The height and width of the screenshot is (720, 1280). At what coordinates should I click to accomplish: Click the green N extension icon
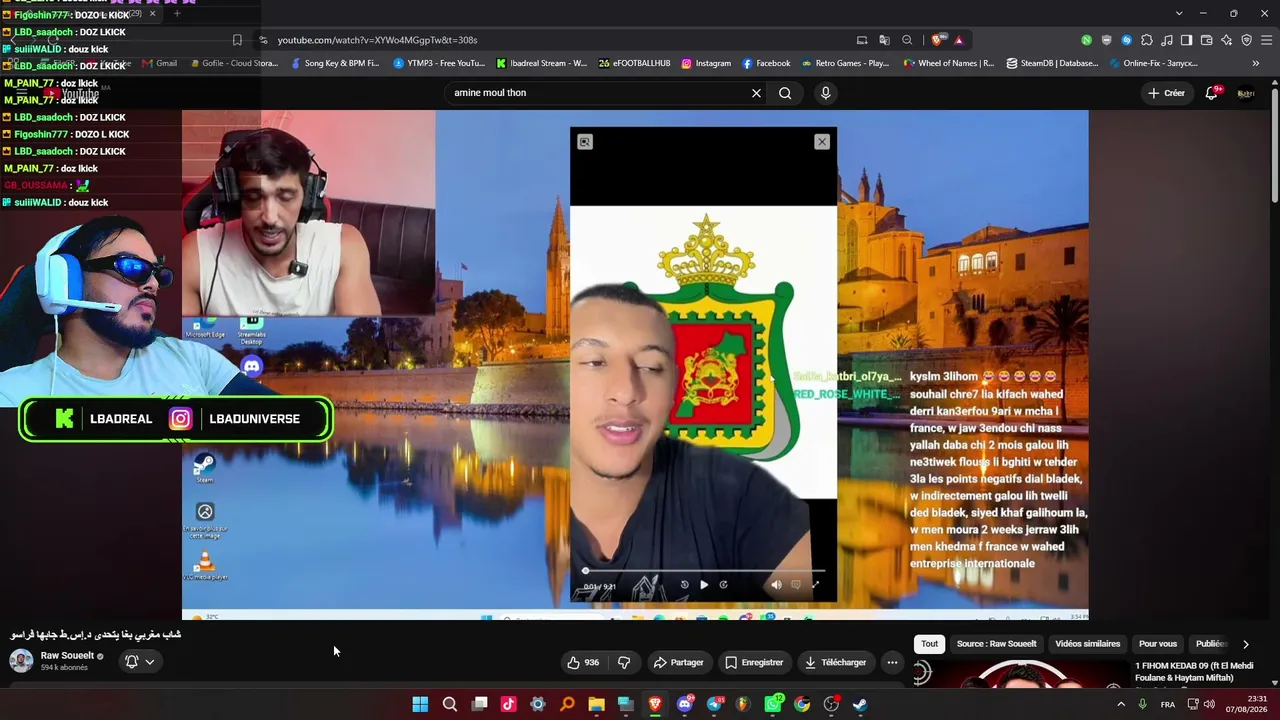(1086, 40)
